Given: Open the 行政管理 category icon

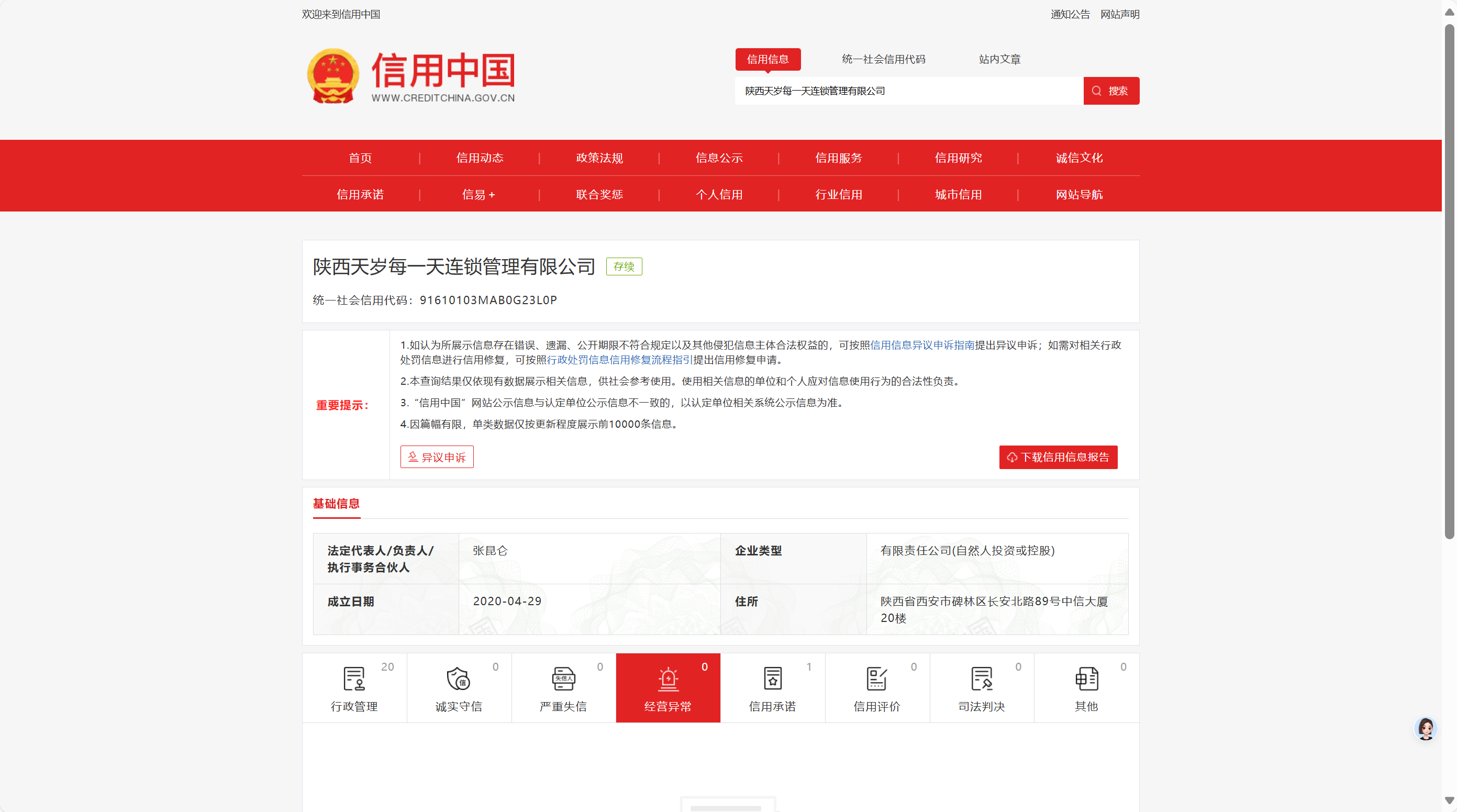Looking at the screenshot, I should click(354, 678).
